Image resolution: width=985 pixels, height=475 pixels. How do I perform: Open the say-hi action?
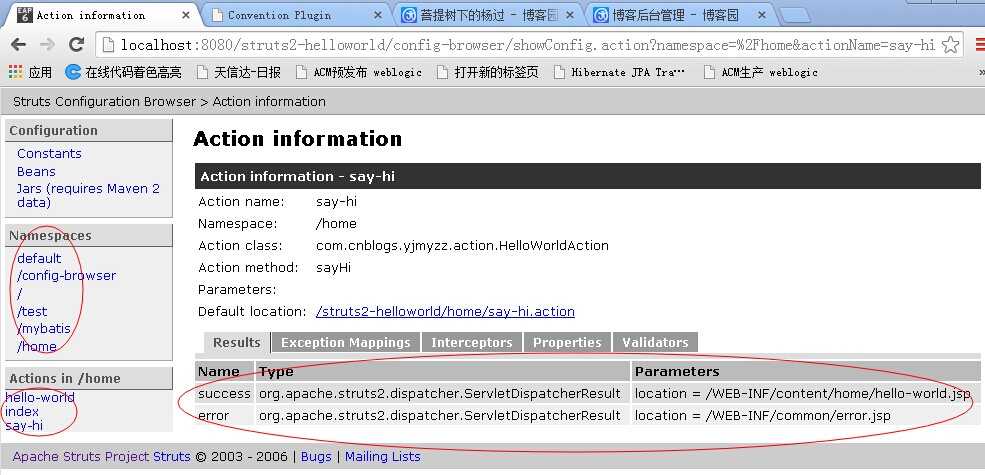pos(24,425)
